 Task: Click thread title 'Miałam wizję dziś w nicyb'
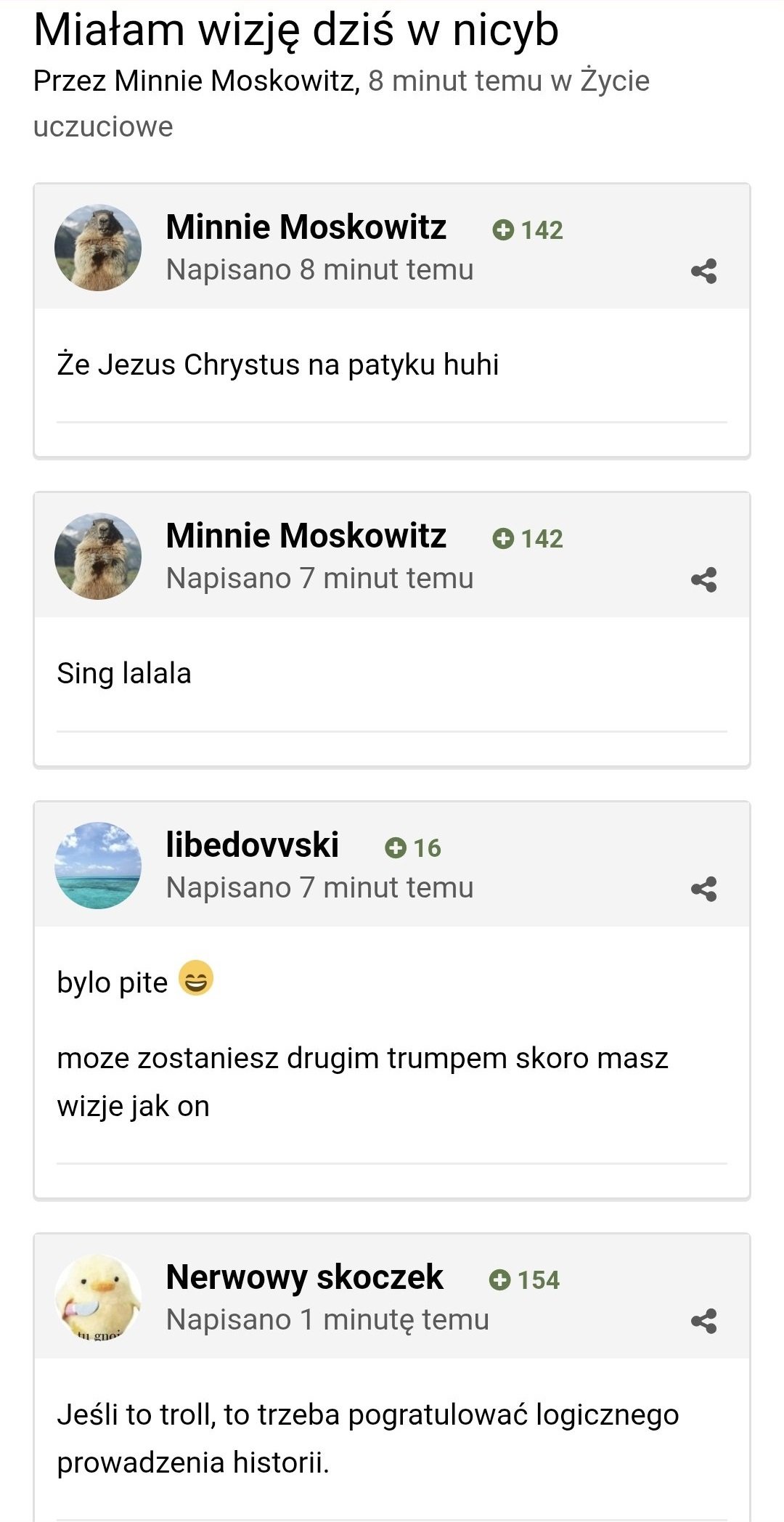pos(296,30)
